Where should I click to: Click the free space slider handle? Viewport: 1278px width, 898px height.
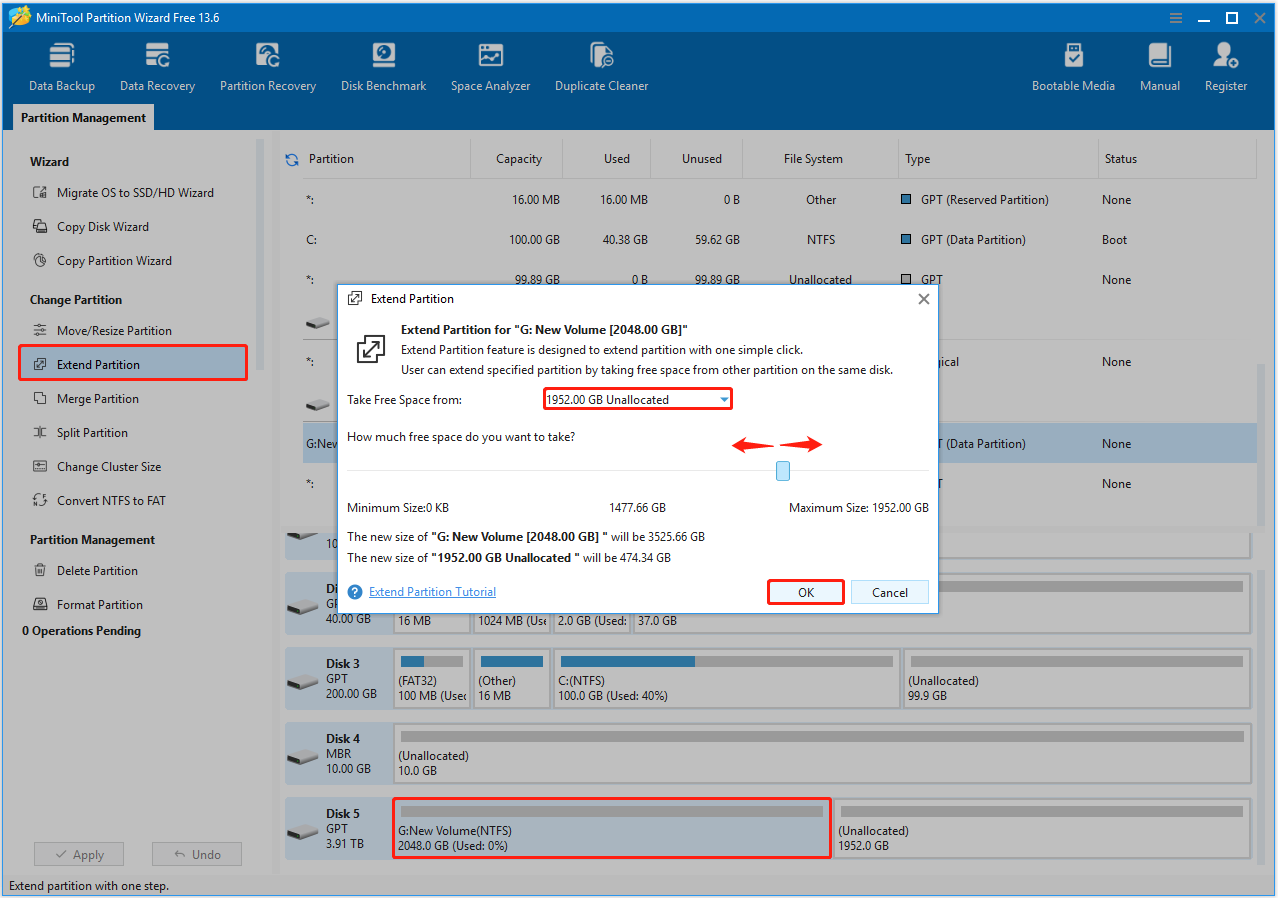(x=782, y=470)
